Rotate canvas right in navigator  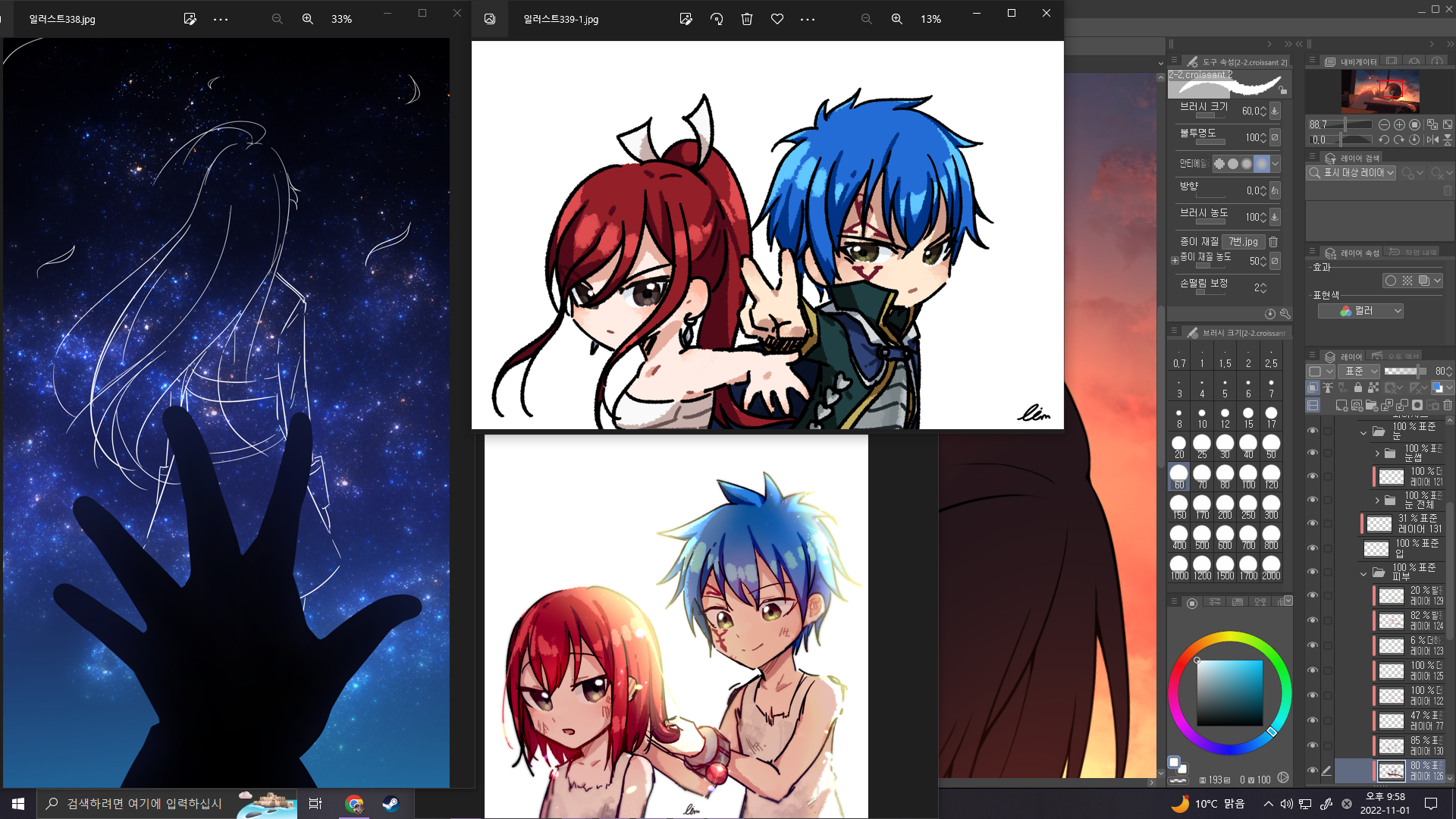tap(1399, 140)
